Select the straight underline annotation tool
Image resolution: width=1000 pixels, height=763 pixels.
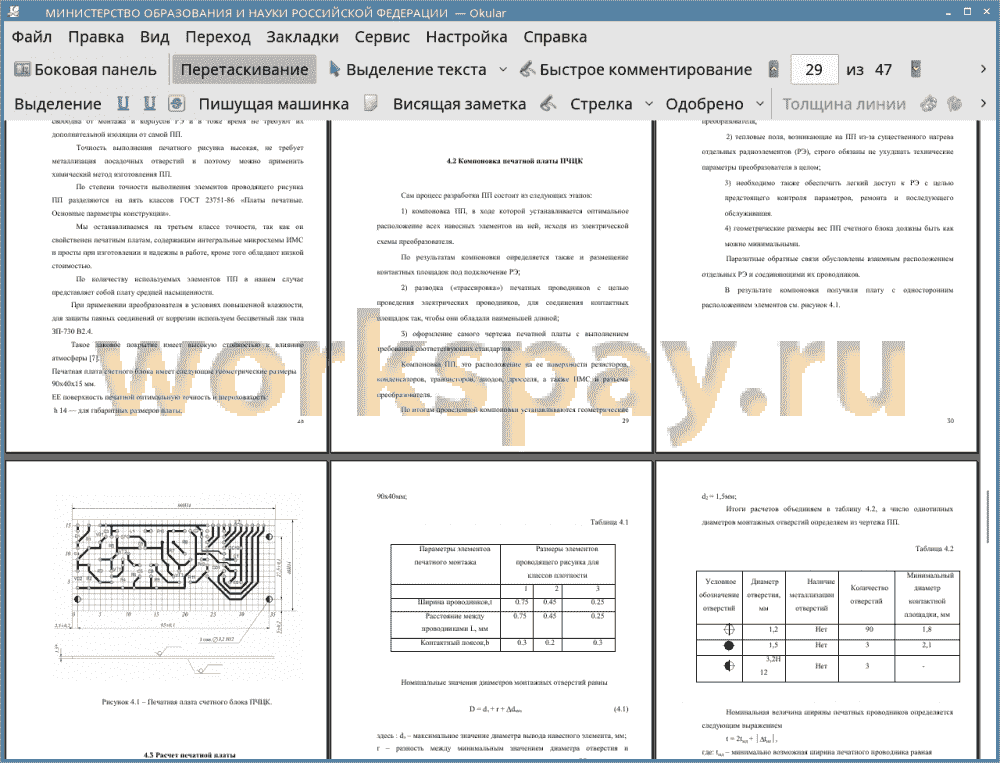(x=123, y=104)
